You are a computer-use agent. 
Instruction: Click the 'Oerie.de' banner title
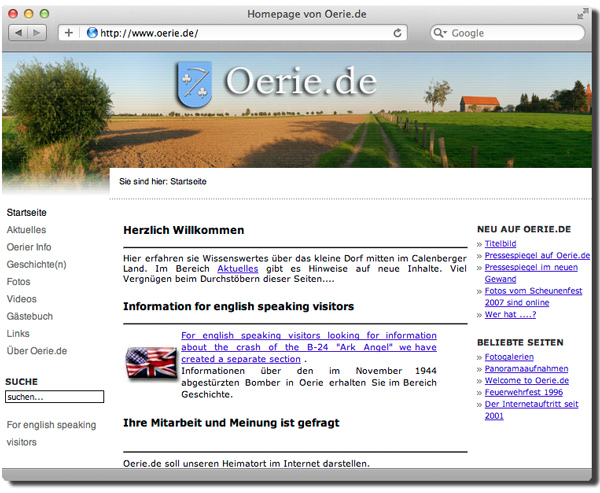[x=301, y=82]
